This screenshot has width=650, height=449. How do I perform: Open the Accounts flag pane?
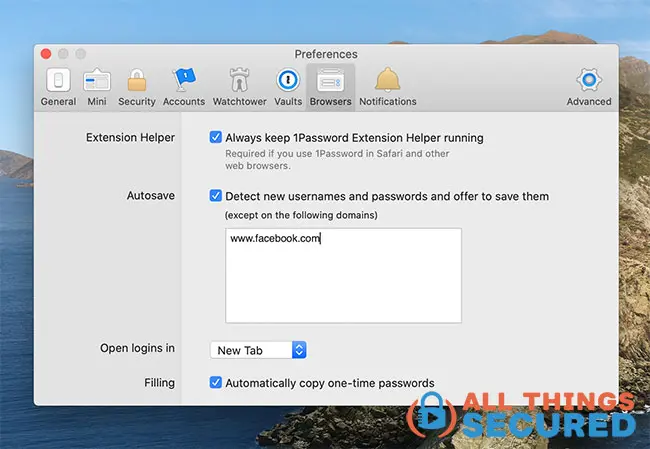(184, 87)
